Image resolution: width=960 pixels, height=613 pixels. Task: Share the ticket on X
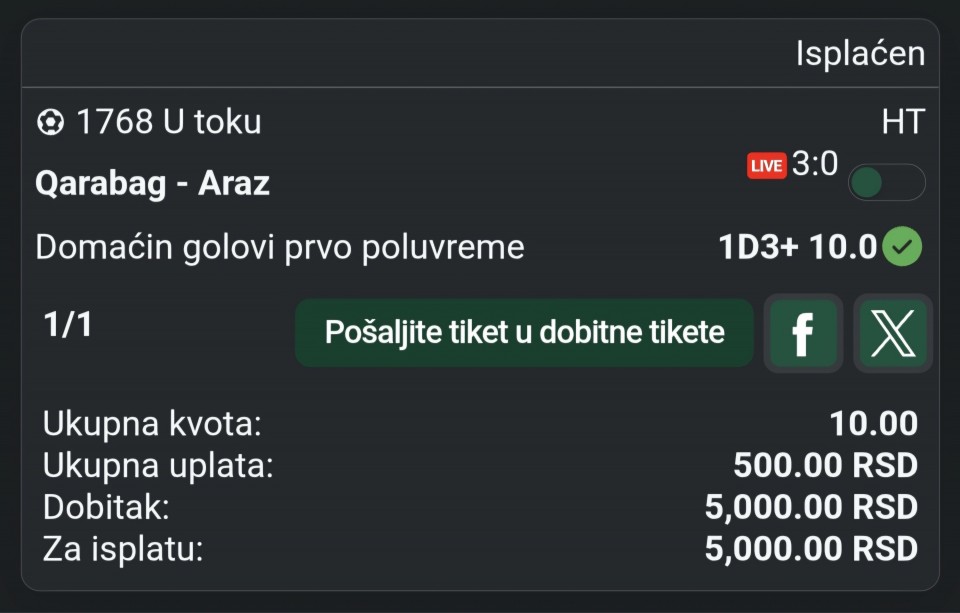coord(892,333)
